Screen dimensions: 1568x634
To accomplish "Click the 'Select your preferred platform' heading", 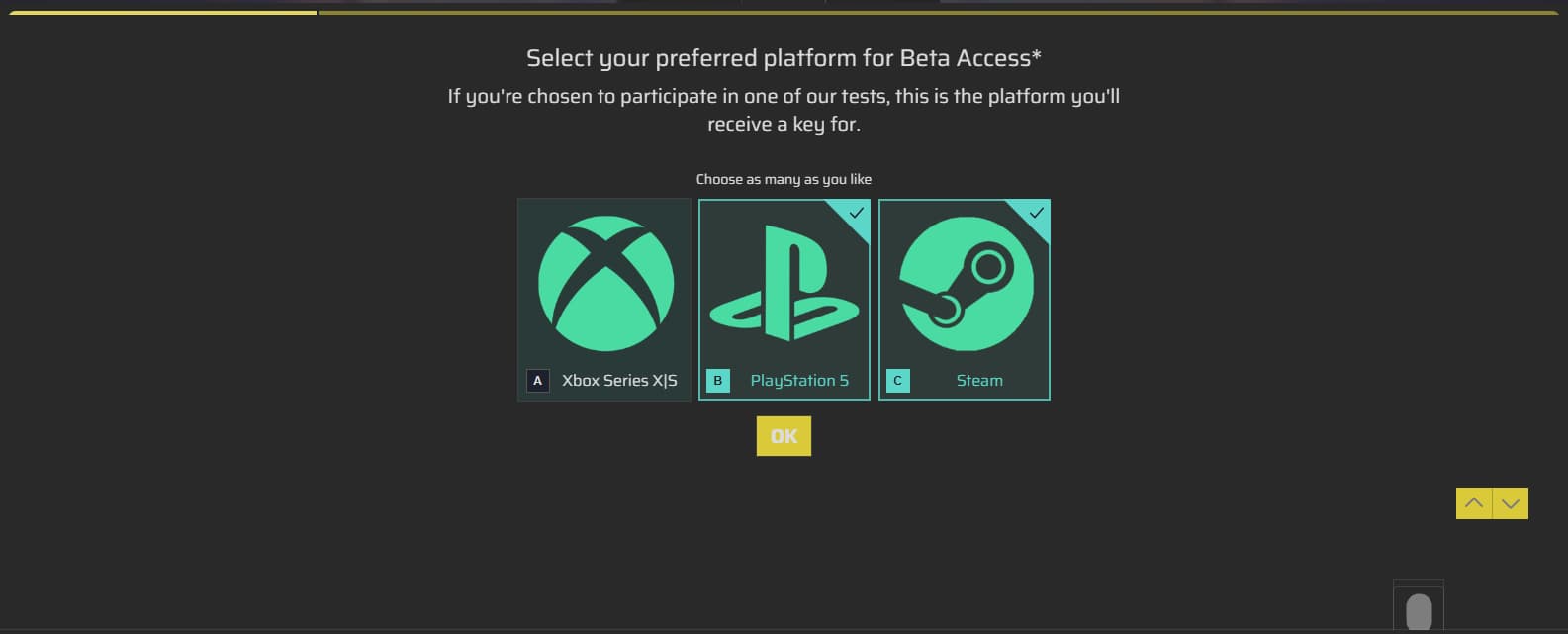I will click(784, 58).
